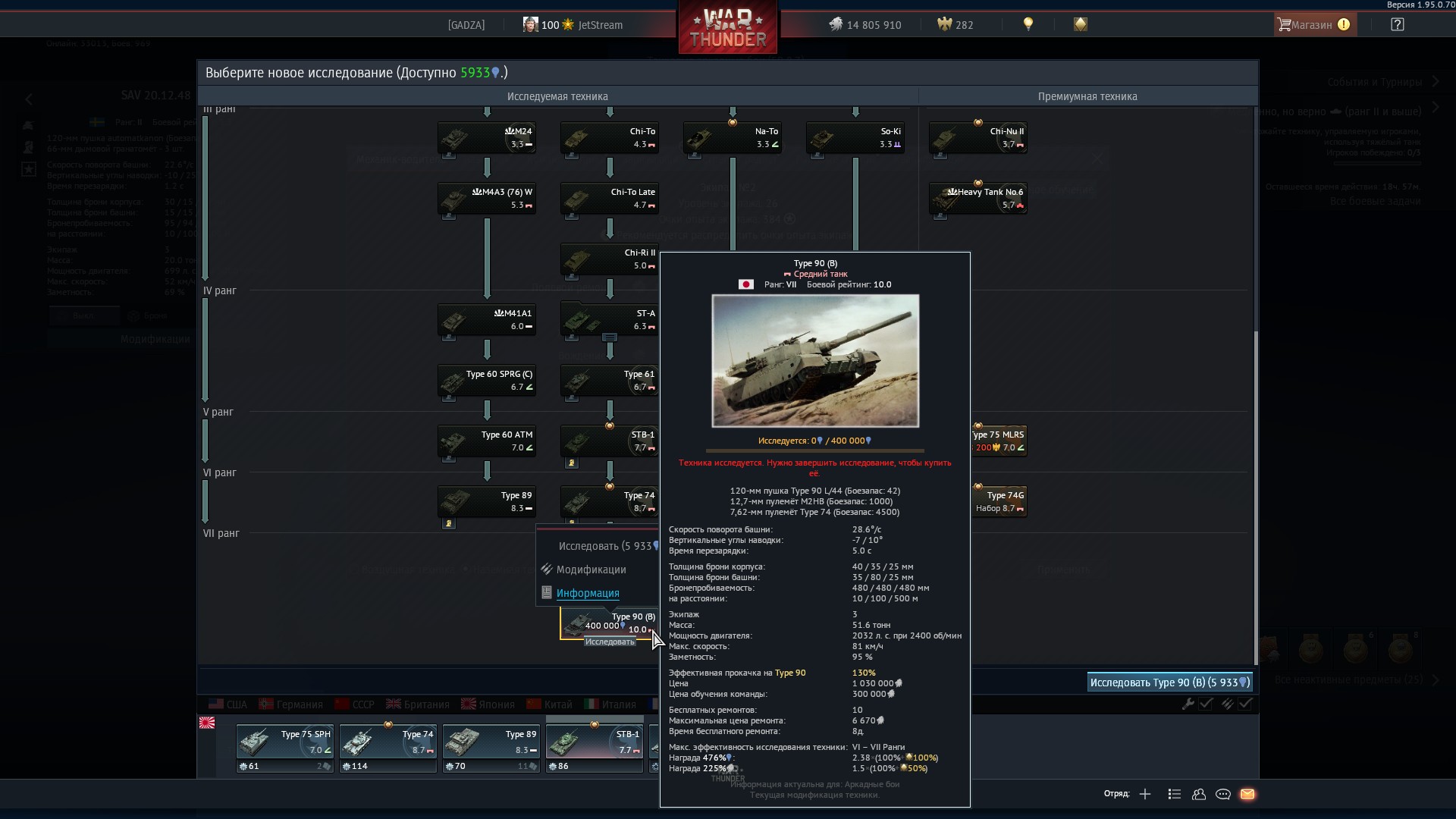The height and width of the screenshot is (819, 1456).
Task: Open the golden premium account icon
Action: pos(1080,24)
